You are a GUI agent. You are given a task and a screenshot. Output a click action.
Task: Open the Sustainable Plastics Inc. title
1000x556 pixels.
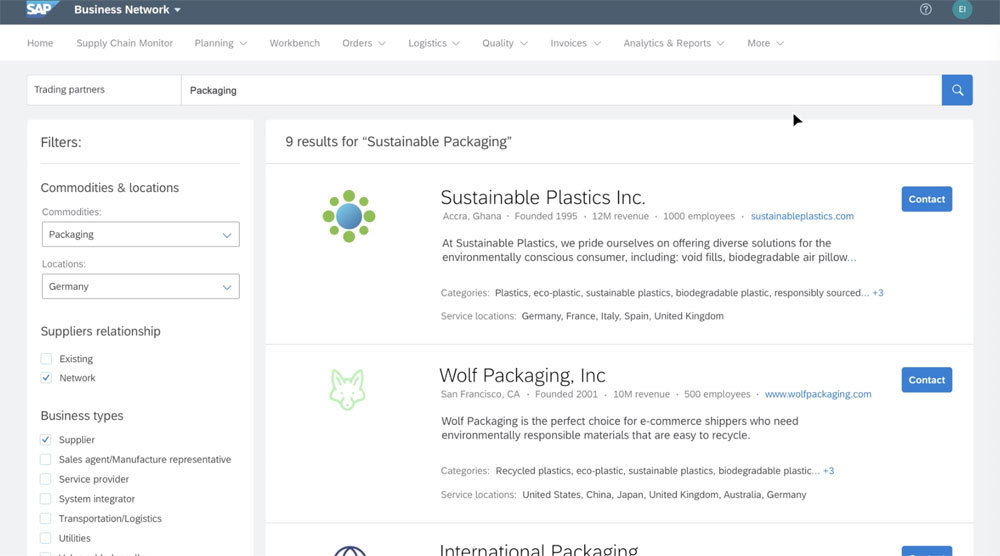[x=543, y=197]
